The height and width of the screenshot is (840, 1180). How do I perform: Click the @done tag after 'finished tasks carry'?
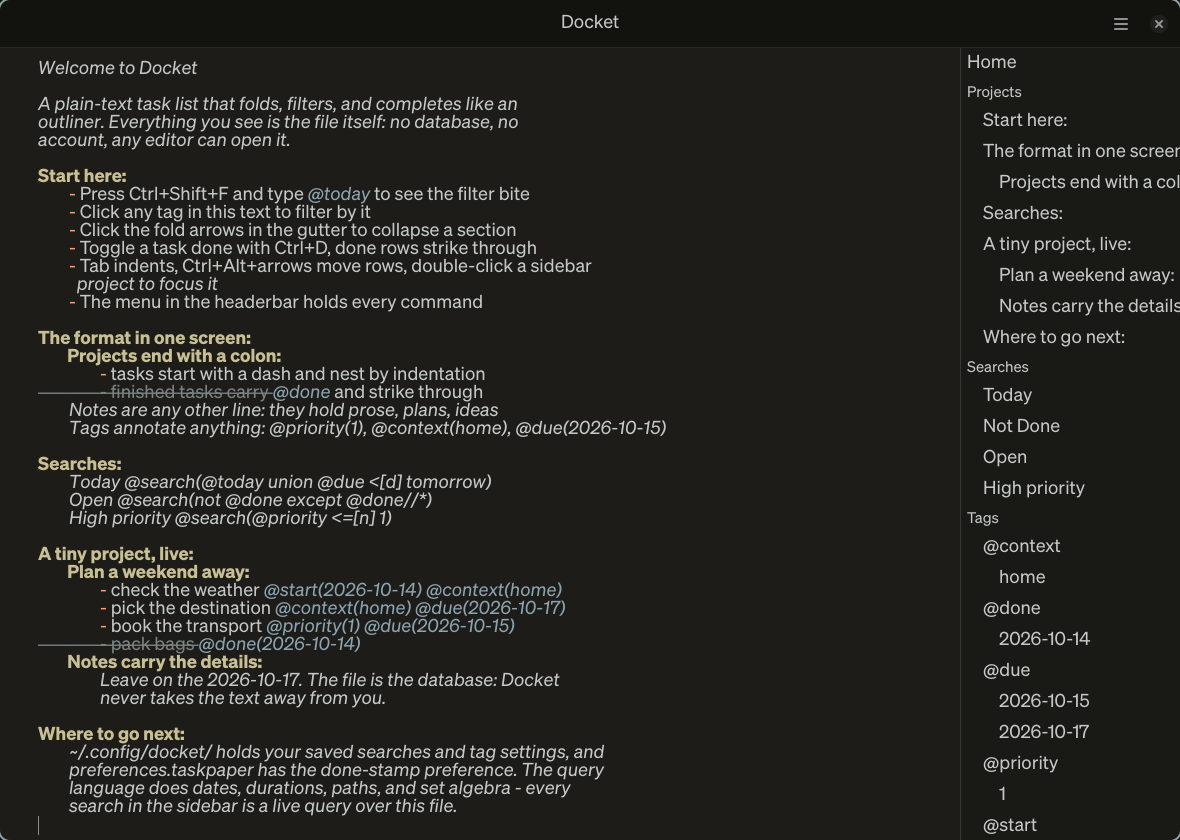pos(301,392)
